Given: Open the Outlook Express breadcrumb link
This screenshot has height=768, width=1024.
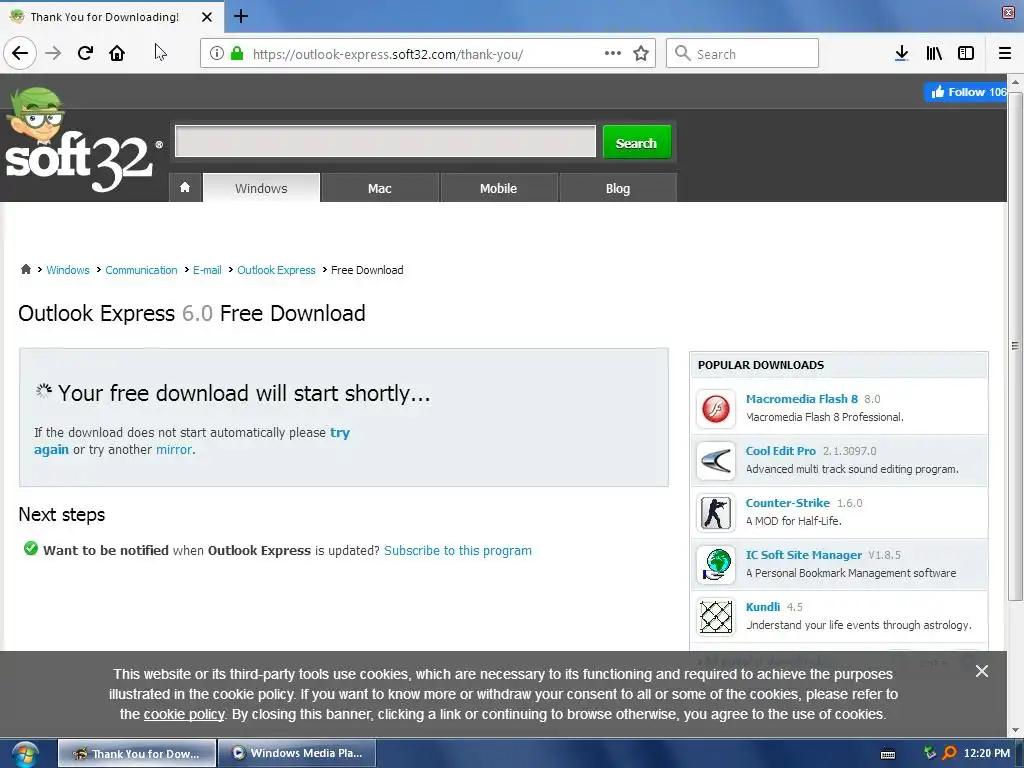Looking at the screenshot, I should (276, 270).
